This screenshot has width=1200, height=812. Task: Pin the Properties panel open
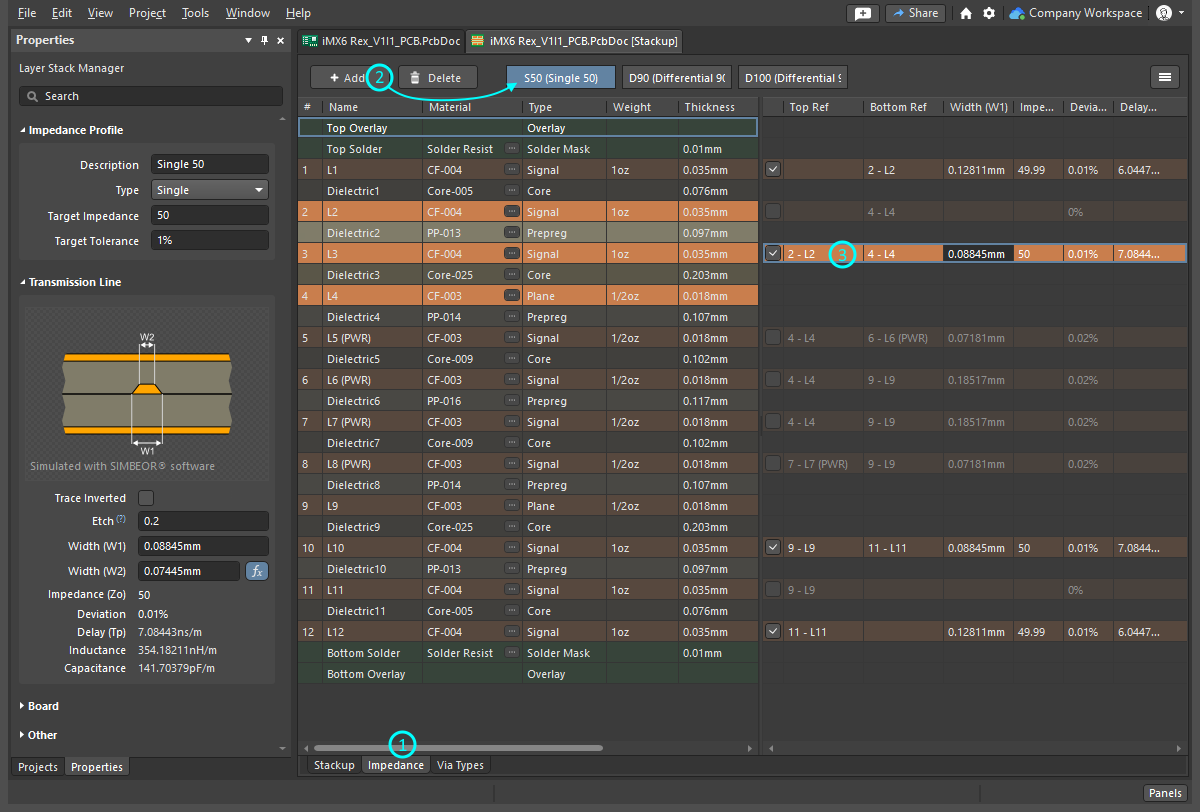264,40
